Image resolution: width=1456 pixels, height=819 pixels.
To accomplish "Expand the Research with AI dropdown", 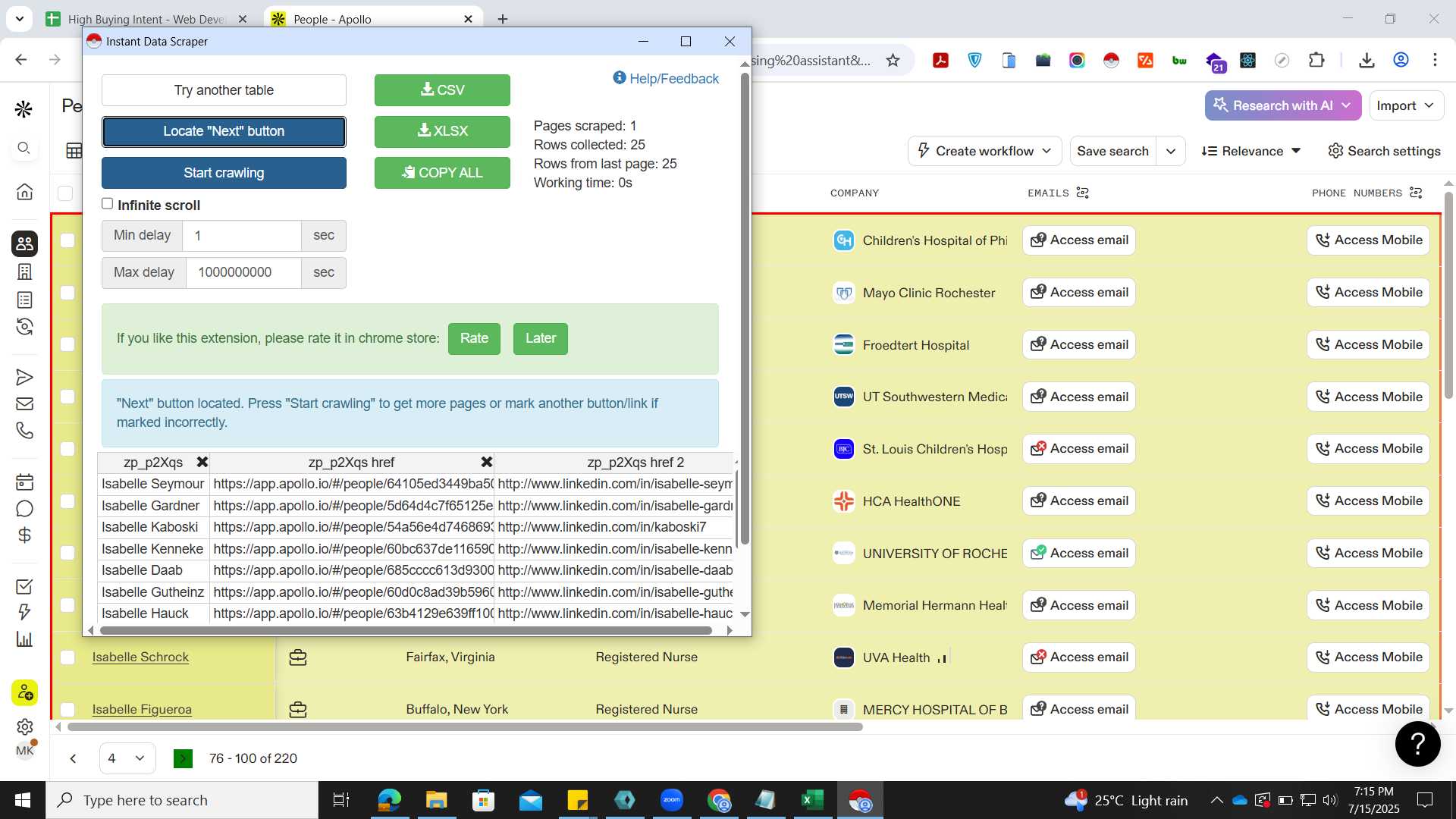I will [x=1283, y=105].
